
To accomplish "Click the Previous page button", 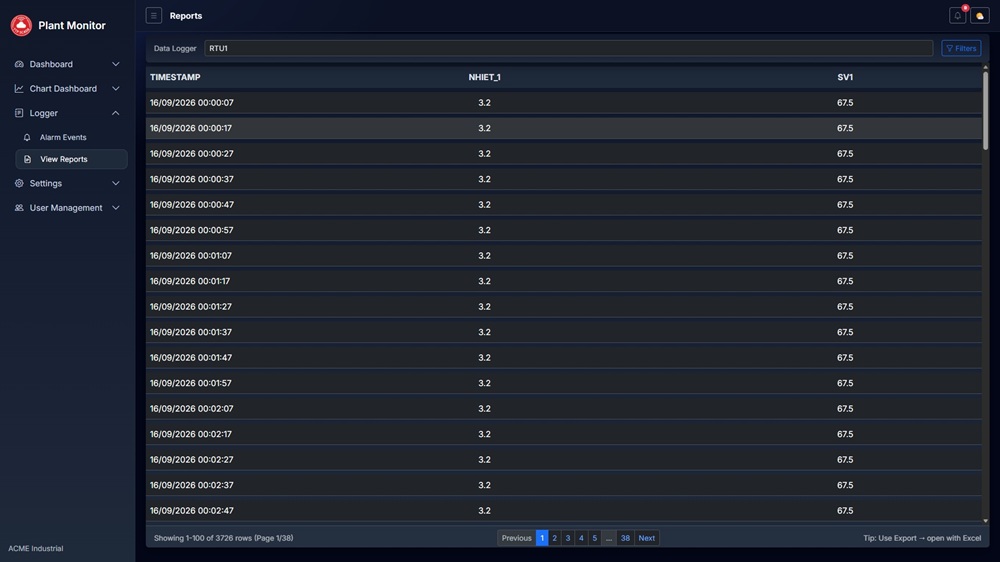I will 517,538.
